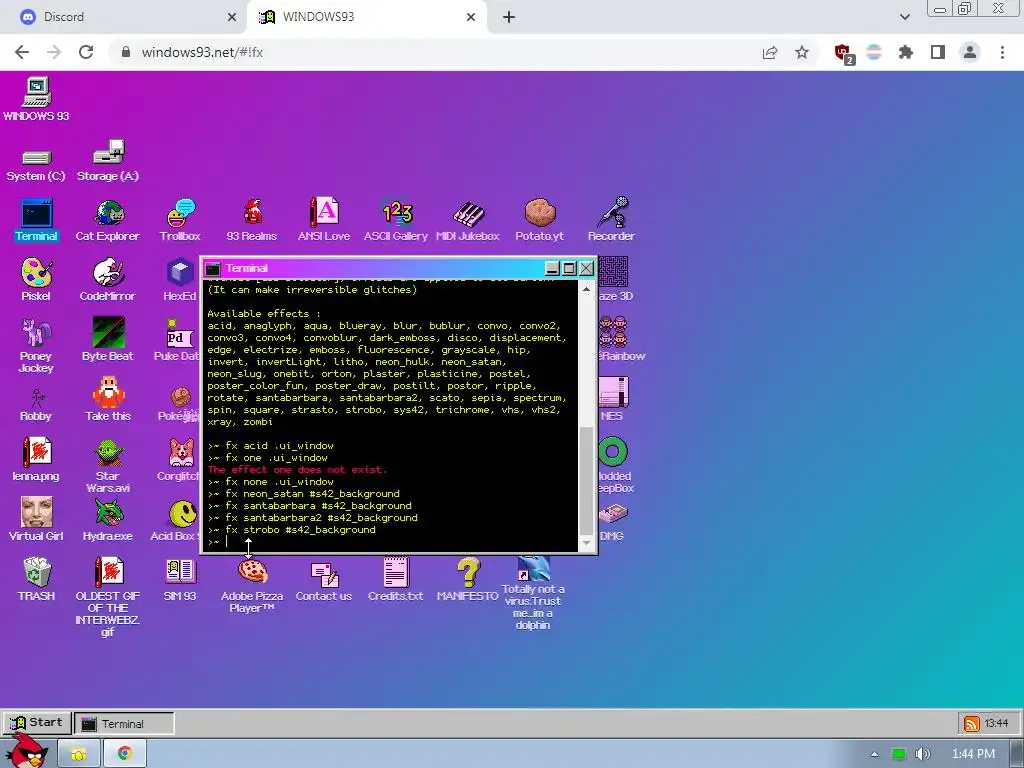Launch Cat Explorer from desktop
This screenshot has width=1024, height=768.
(x=108, y=220)
